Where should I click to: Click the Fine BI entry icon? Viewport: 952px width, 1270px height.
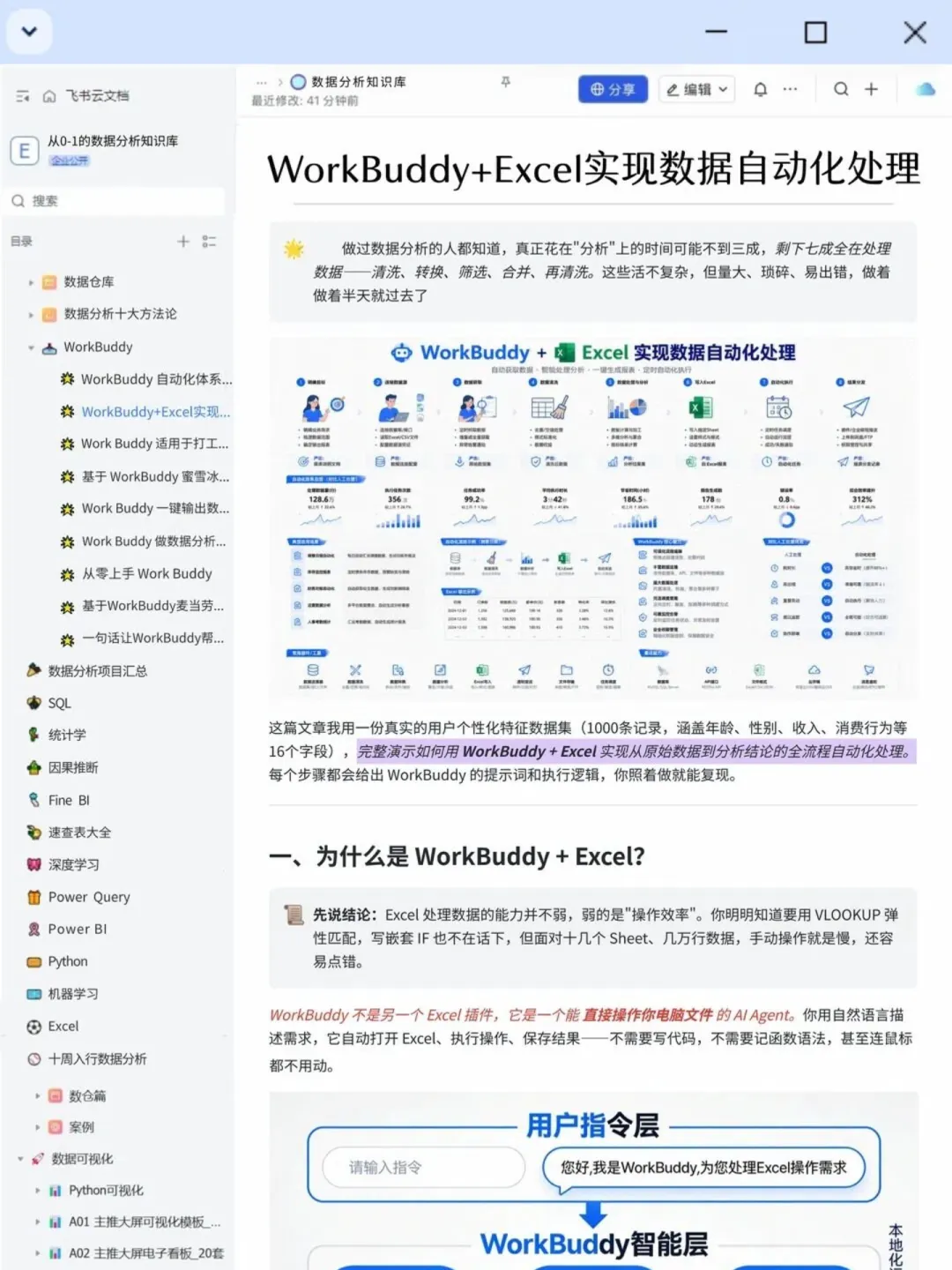point(34,800)
